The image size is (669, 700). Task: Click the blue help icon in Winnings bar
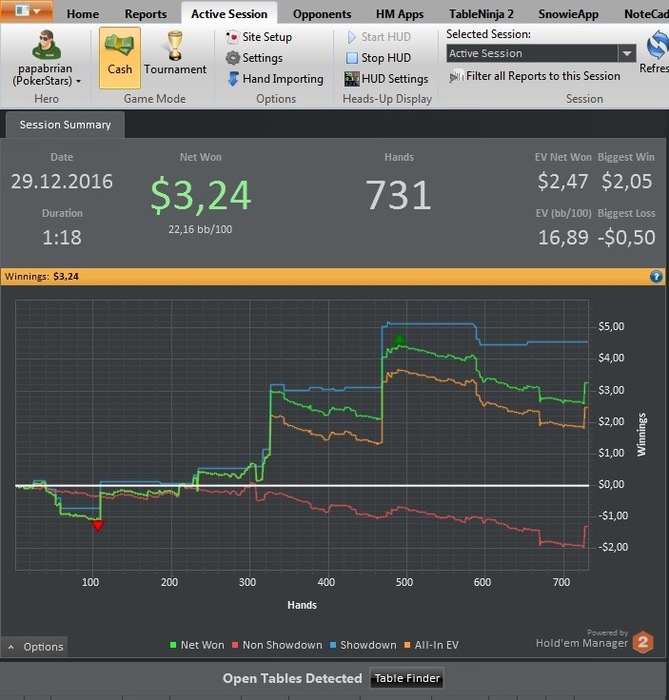click(x=656, y=277)
